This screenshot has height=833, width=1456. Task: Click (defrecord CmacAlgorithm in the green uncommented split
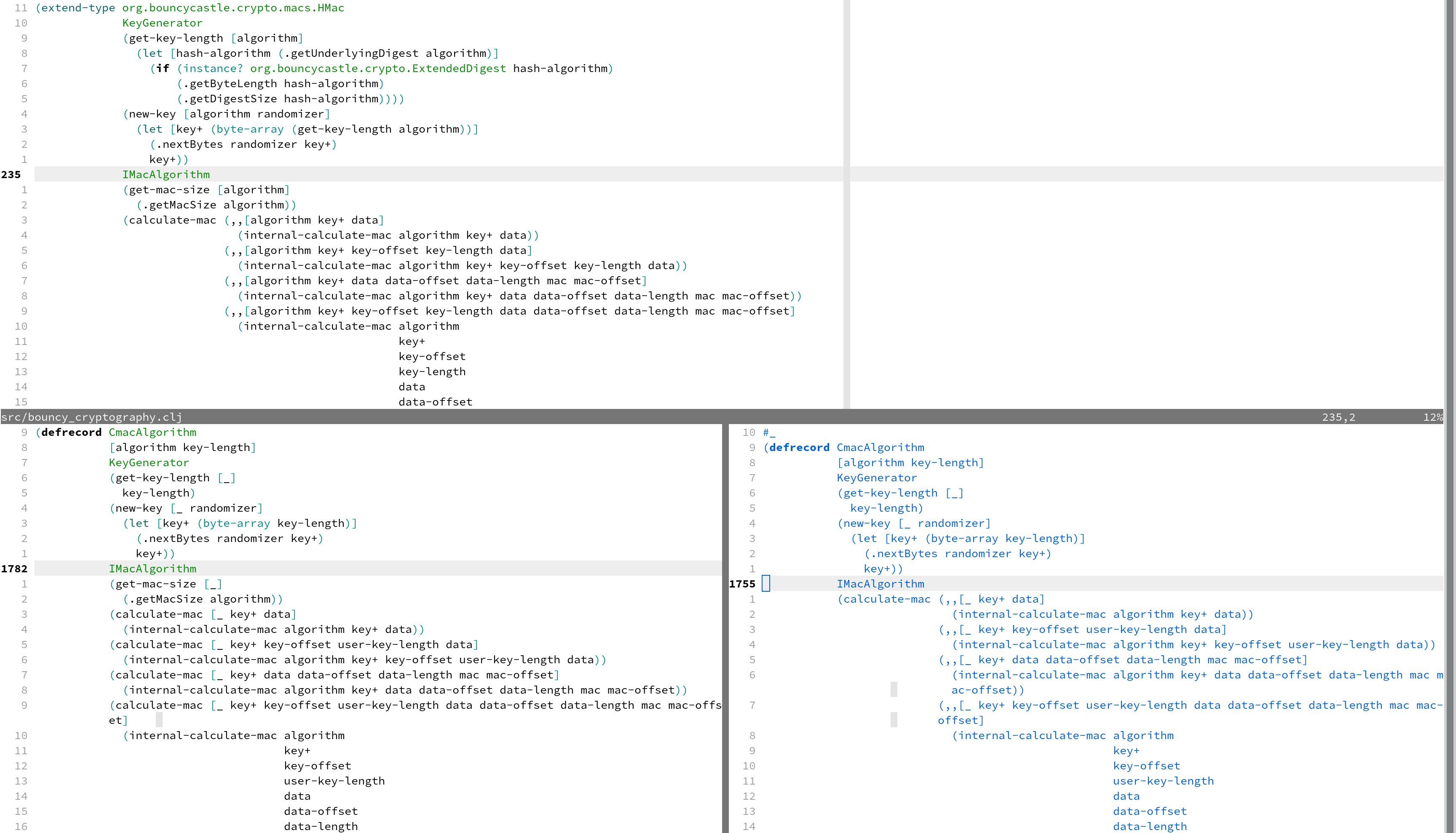(115, 433)
